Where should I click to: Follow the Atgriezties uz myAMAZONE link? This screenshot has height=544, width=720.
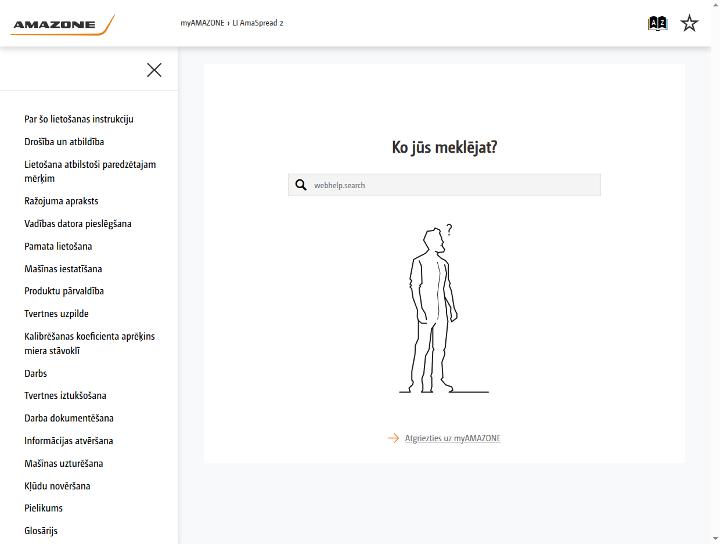point(452,438)
